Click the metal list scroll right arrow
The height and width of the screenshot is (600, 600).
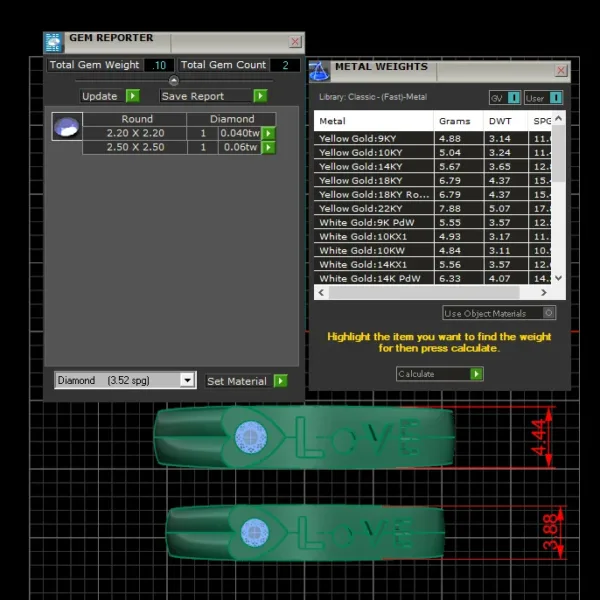pos(544,293)
